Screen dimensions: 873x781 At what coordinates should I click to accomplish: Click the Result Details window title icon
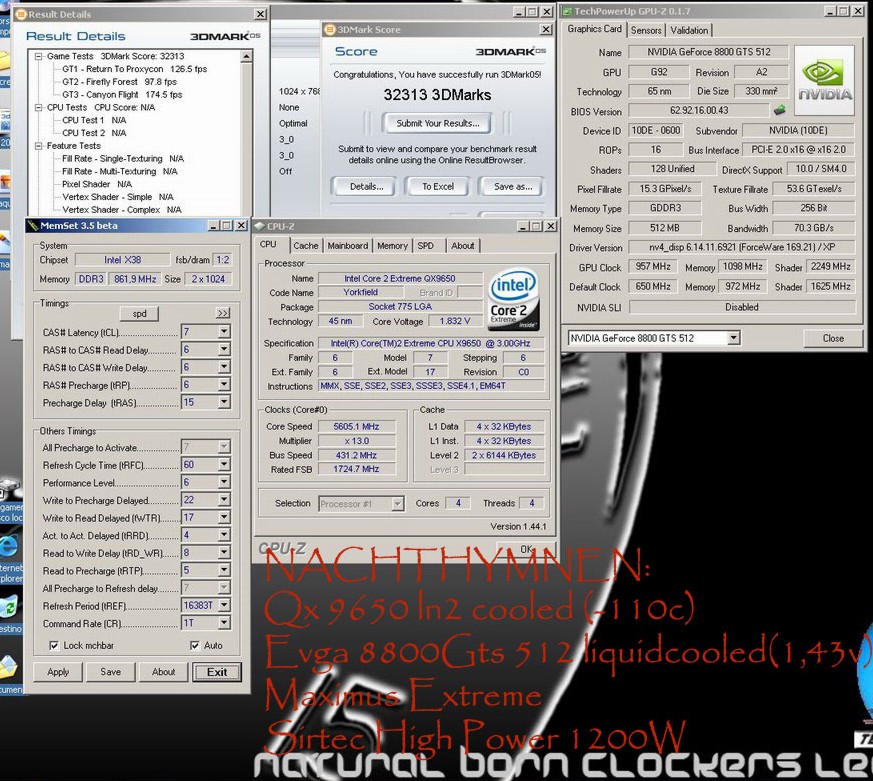tap(22, 14)
